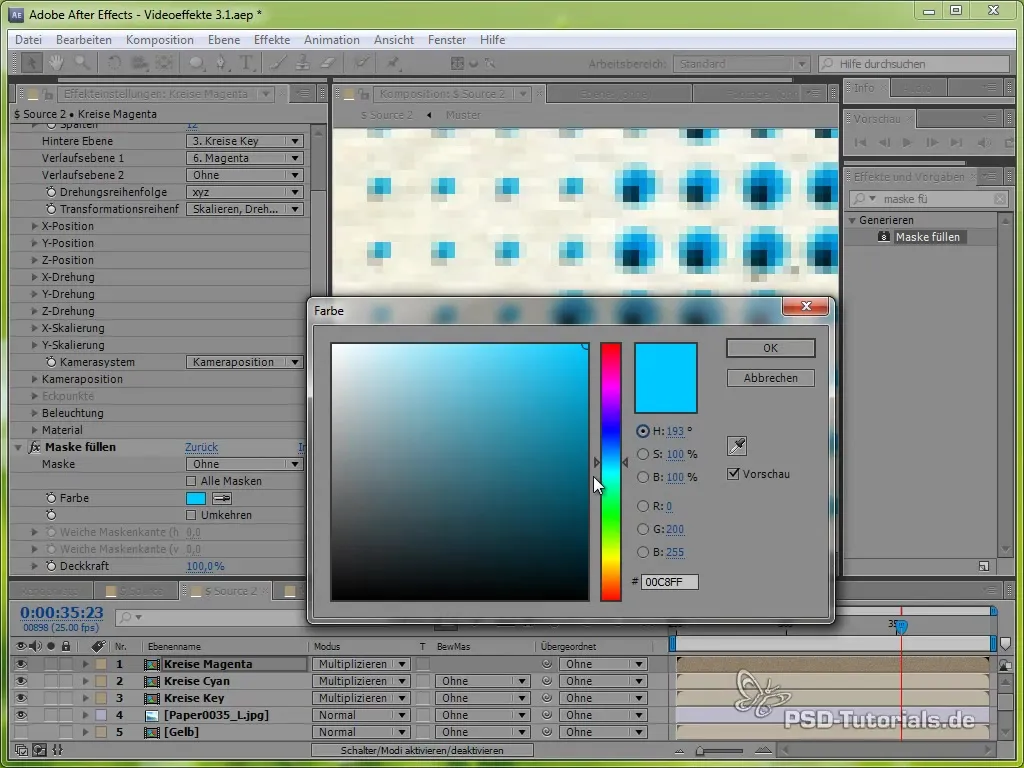Select the Type text tool
This screenshot has height=768, width=1024.
246,63
